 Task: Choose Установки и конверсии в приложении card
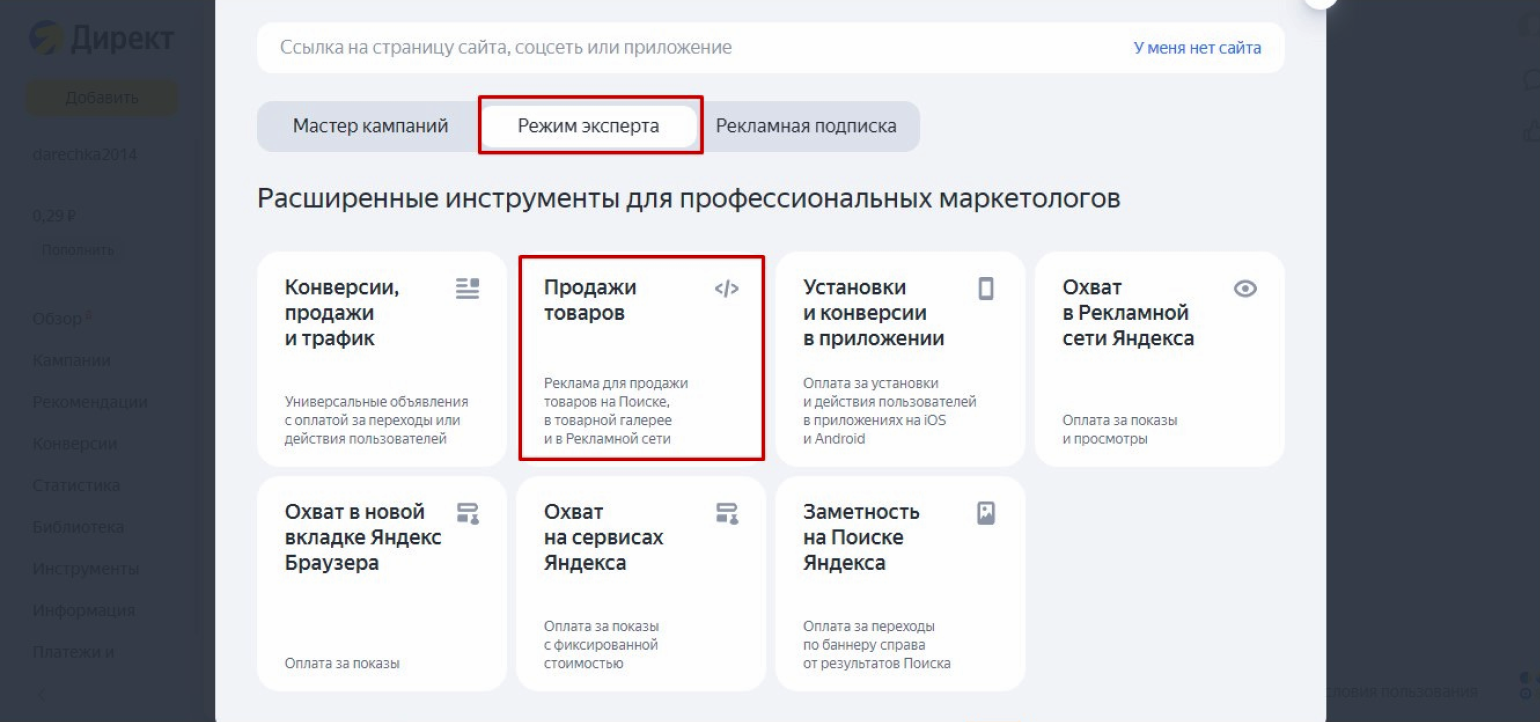click(900, 359)
